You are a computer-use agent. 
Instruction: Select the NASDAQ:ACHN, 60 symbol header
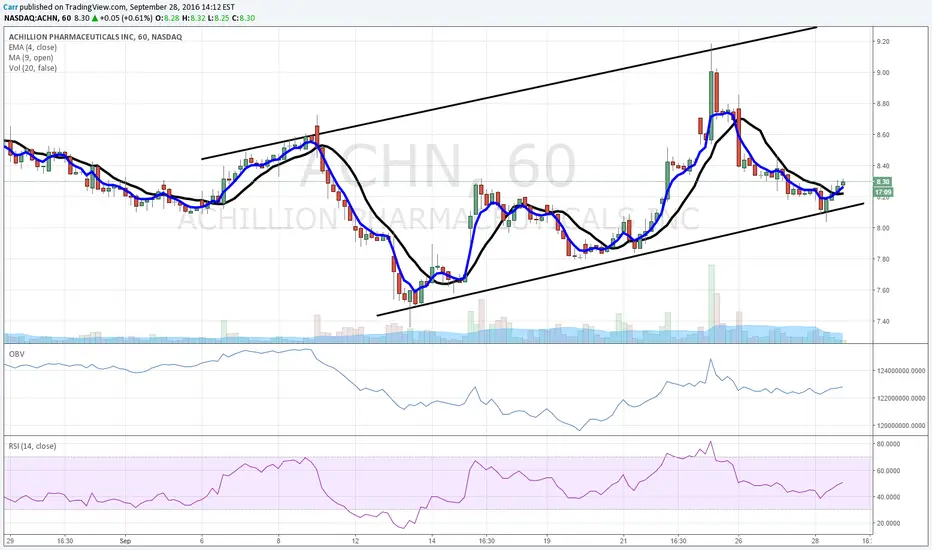37,18
